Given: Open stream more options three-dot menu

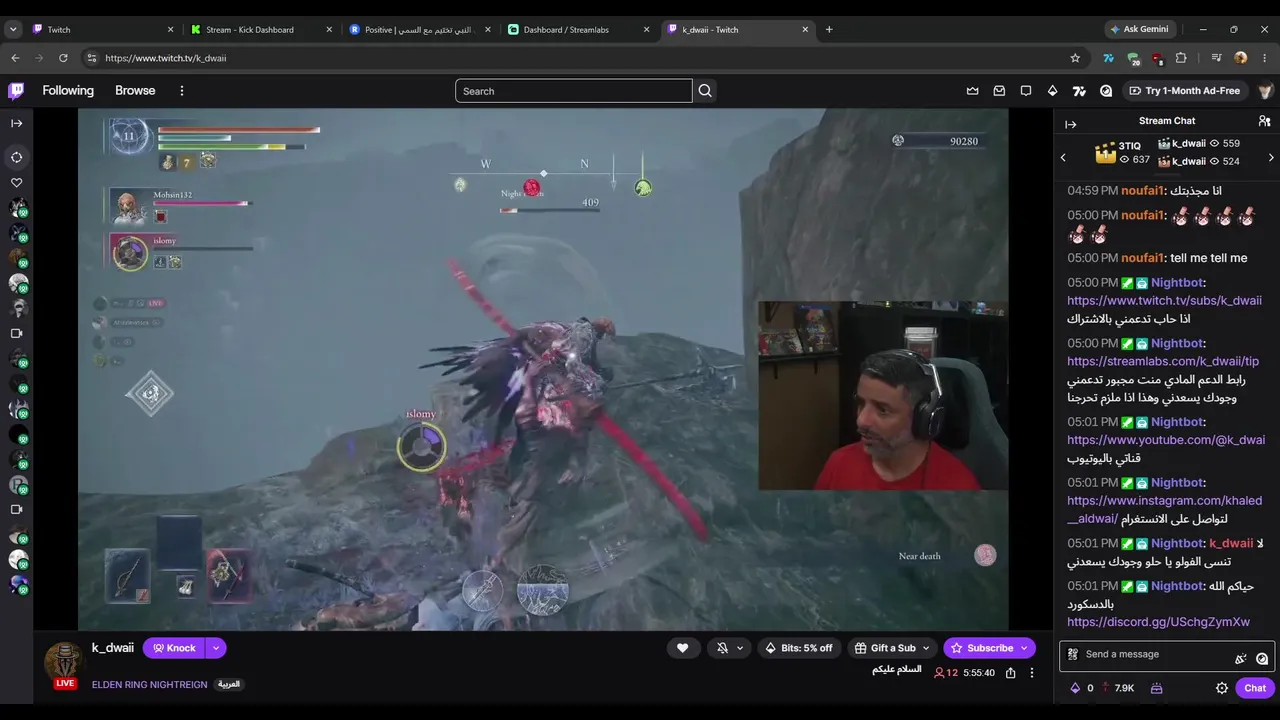Looking at the screenshot, I should click(x=1032, y=673).
